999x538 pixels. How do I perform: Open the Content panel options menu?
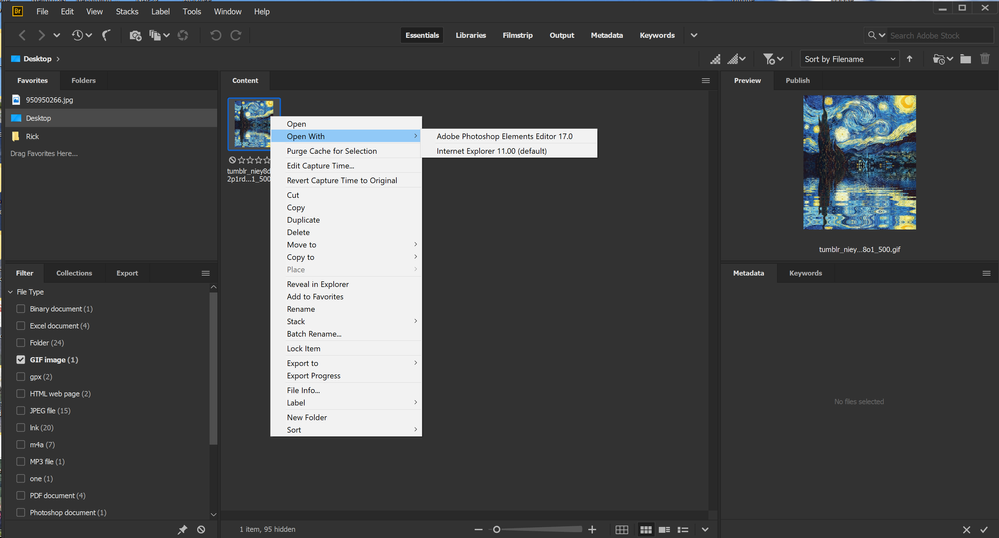(705, 81)
